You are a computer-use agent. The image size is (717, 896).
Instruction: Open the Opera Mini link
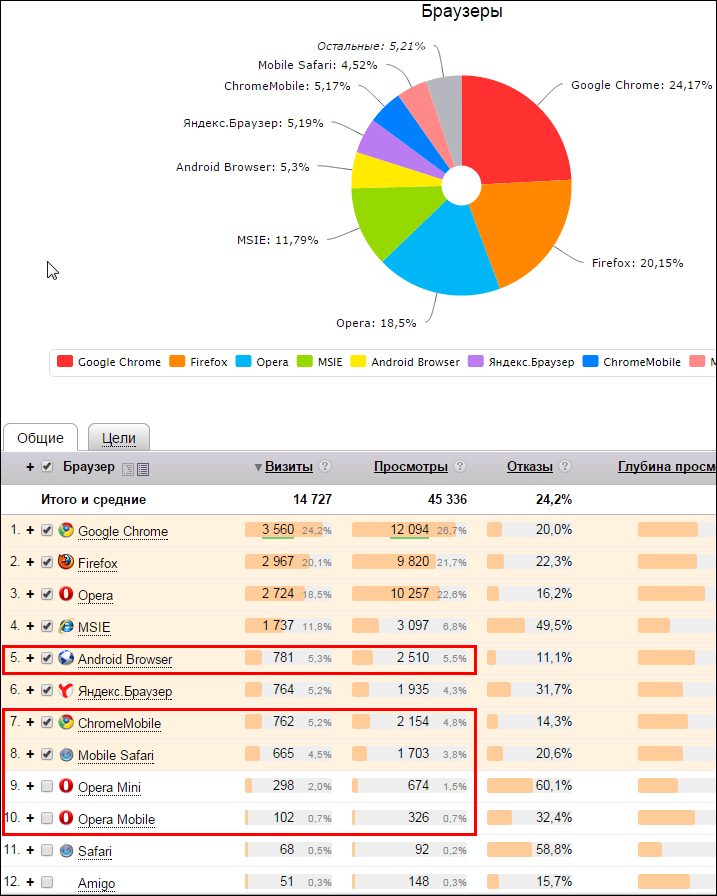(109, 787)
